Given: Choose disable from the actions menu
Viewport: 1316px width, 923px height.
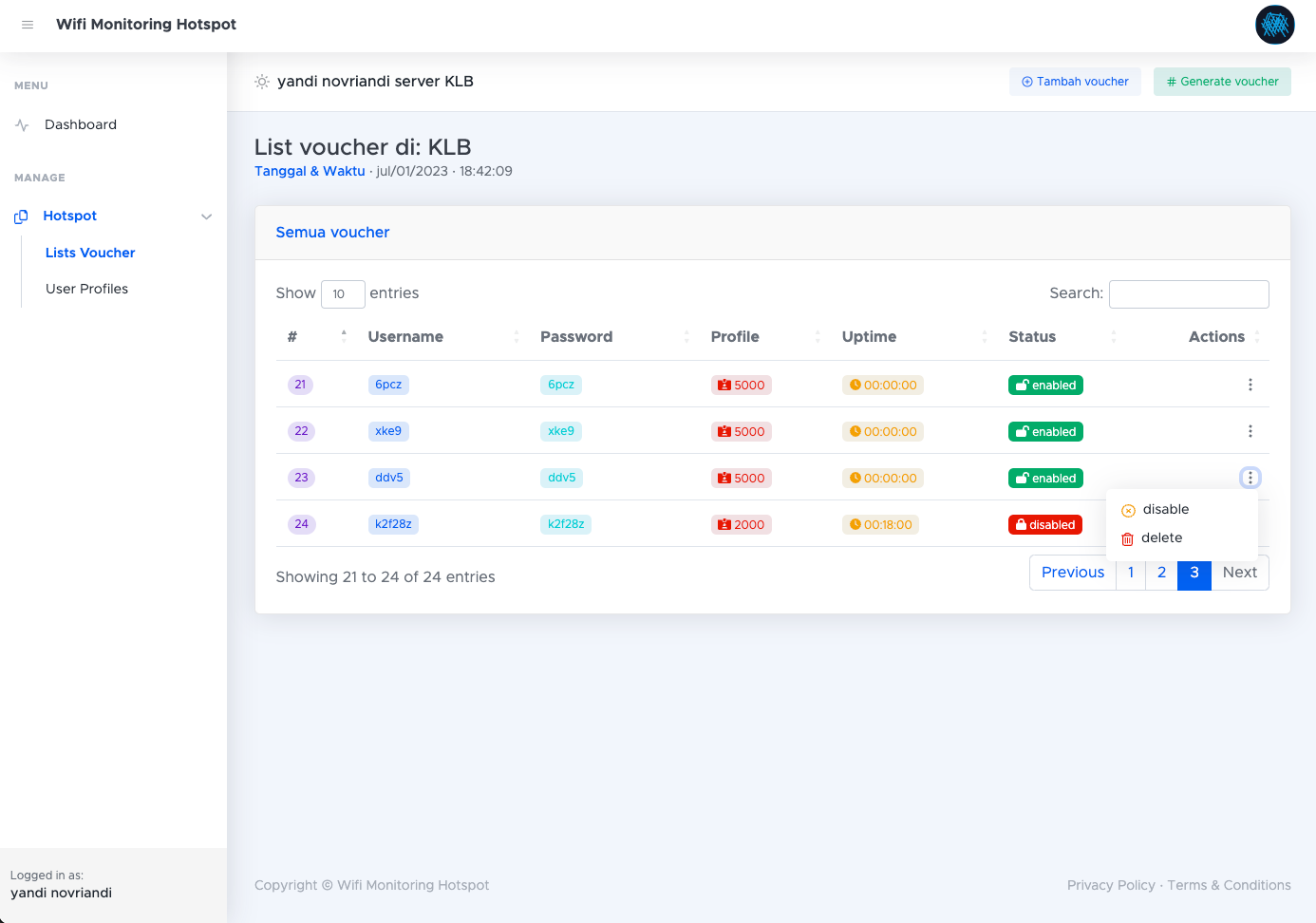Looking at the screenshot, I should pyautogui.click(x=1165, y=510).
